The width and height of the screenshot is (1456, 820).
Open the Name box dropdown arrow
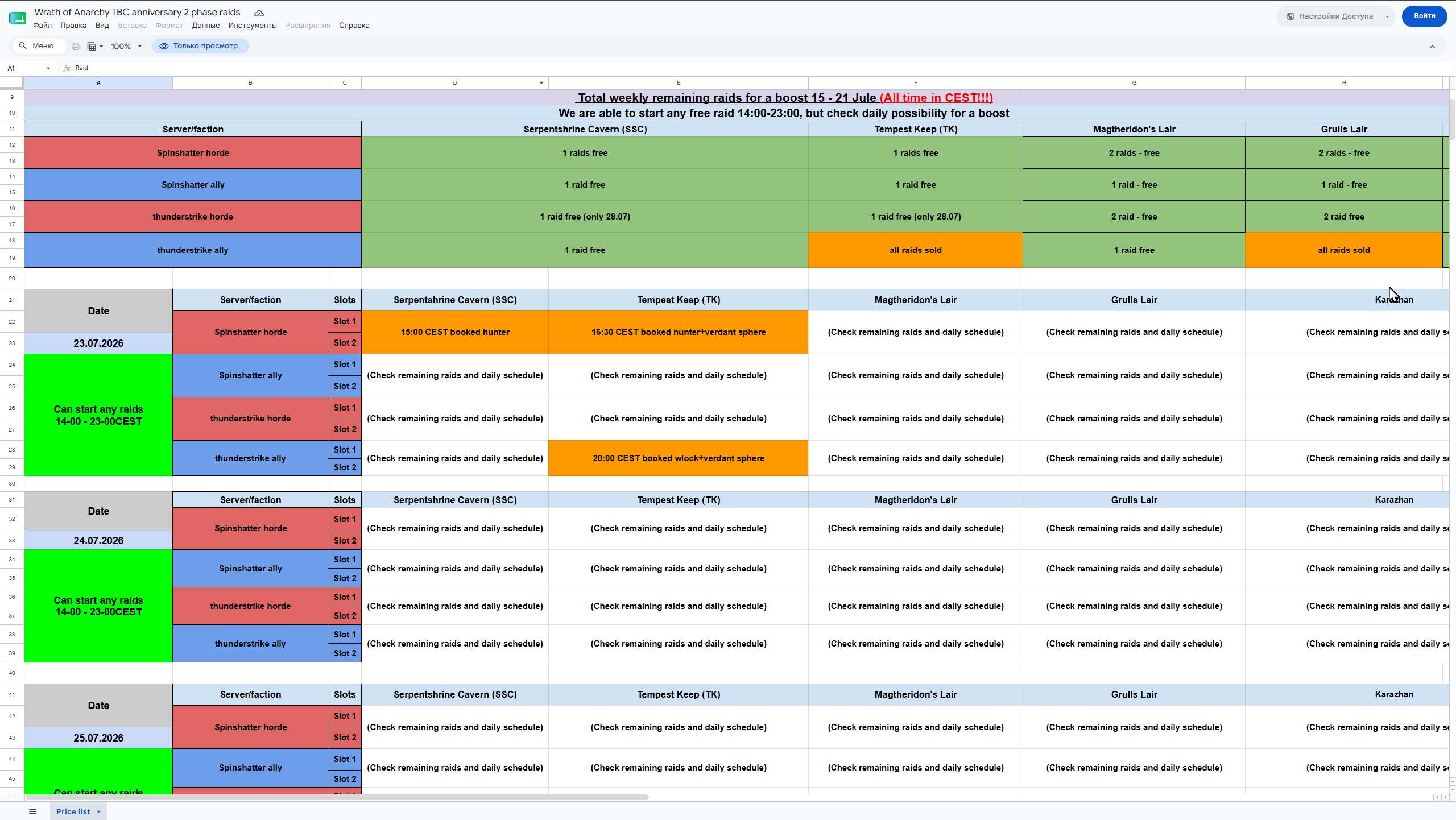[48, 68]
